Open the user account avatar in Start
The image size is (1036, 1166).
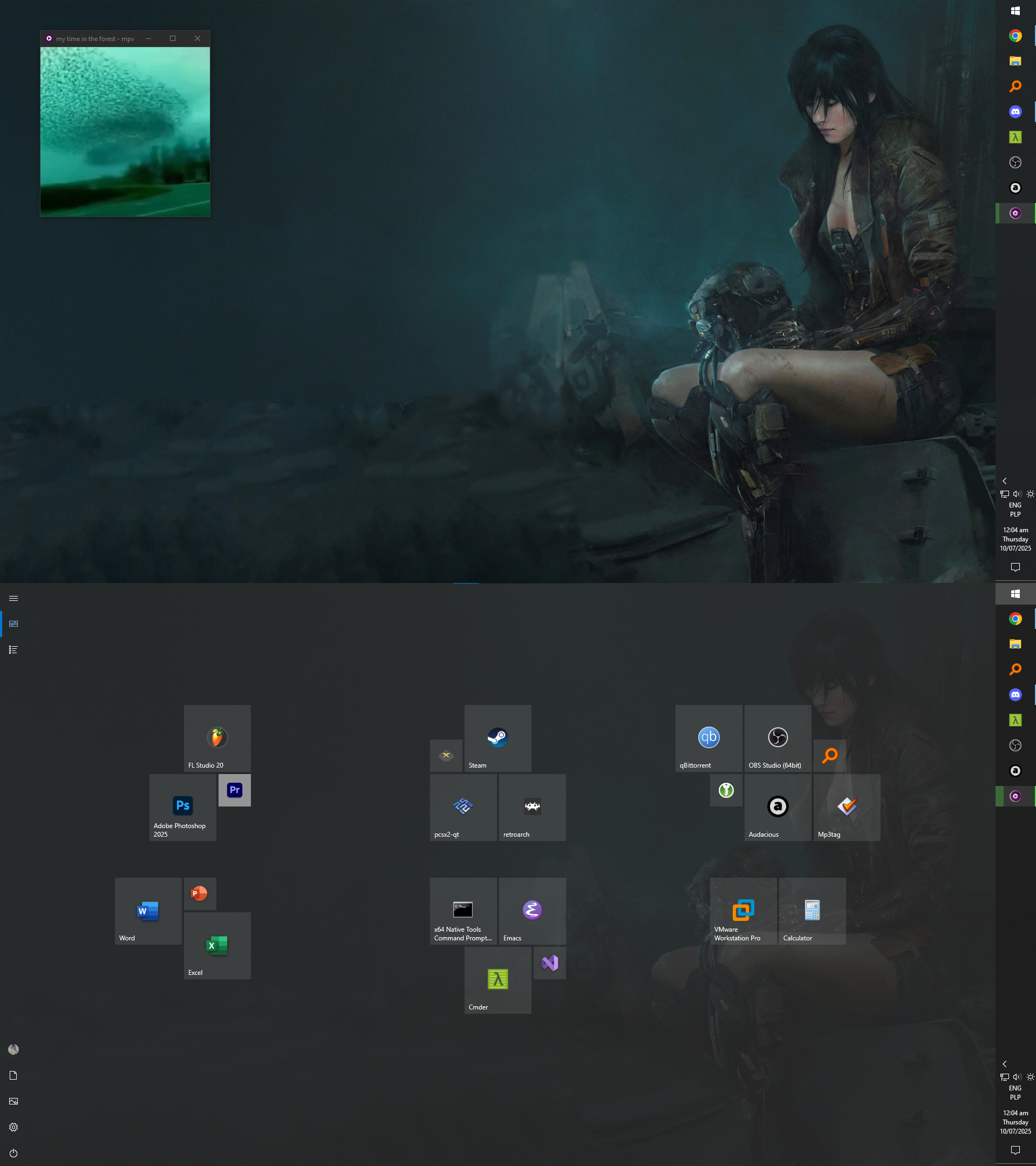coord(13,1049)
